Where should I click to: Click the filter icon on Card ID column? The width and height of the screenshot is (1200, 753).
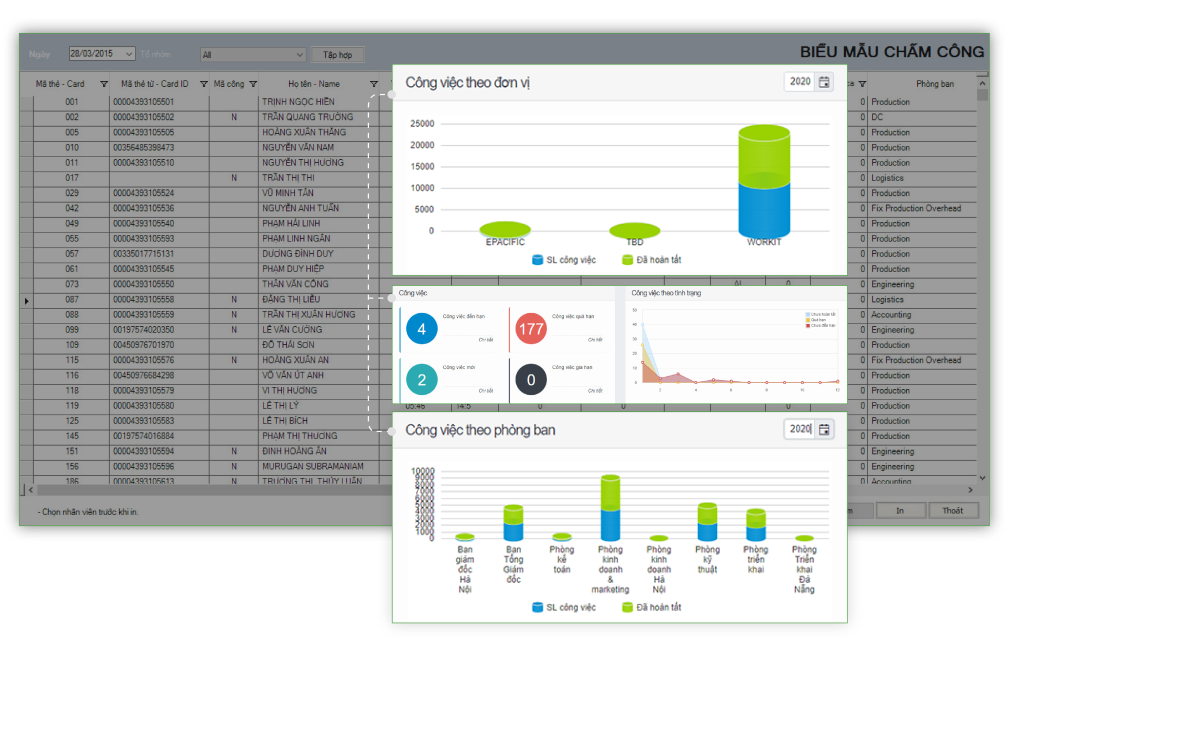click(x=198, y=85)
